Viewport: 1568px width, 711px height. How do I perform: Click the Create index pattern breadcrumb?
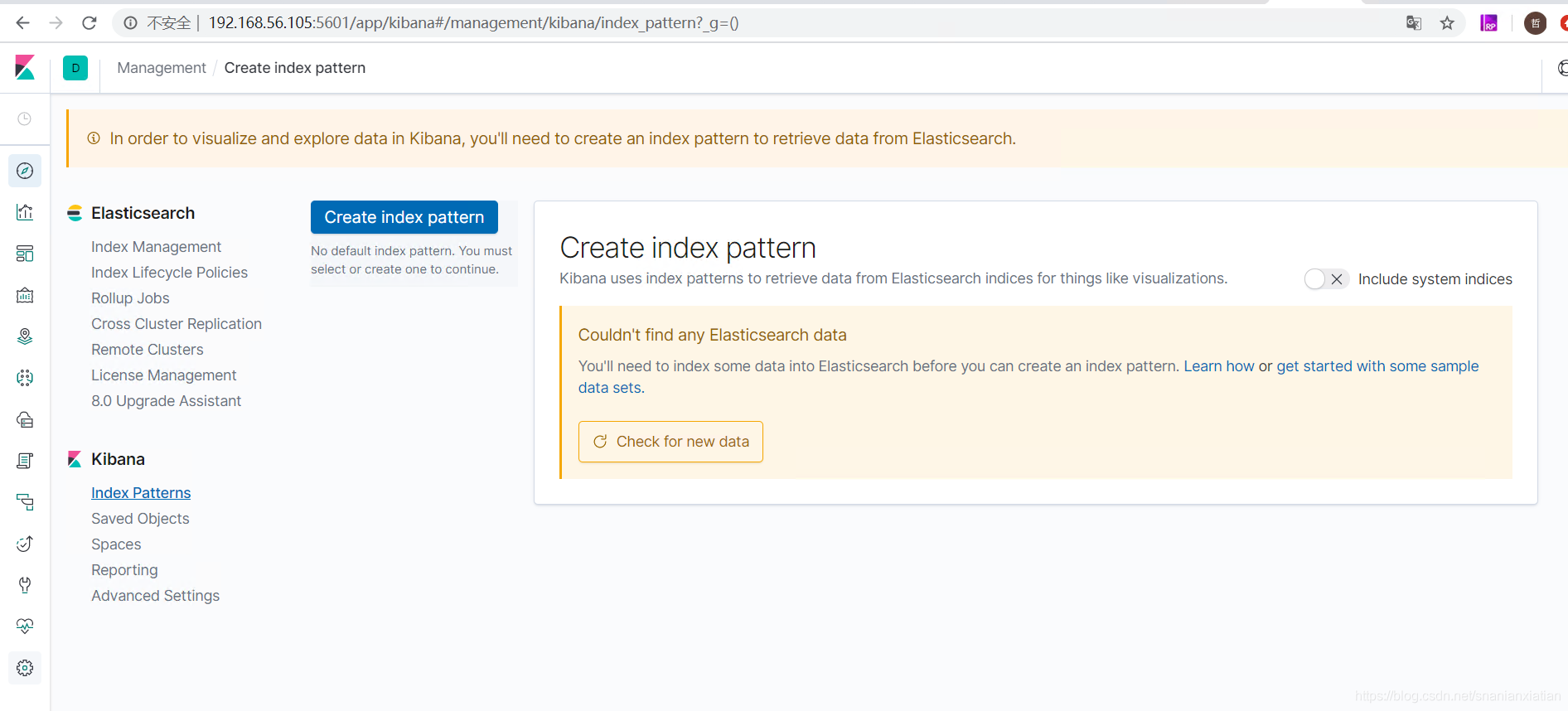(294, 68)
